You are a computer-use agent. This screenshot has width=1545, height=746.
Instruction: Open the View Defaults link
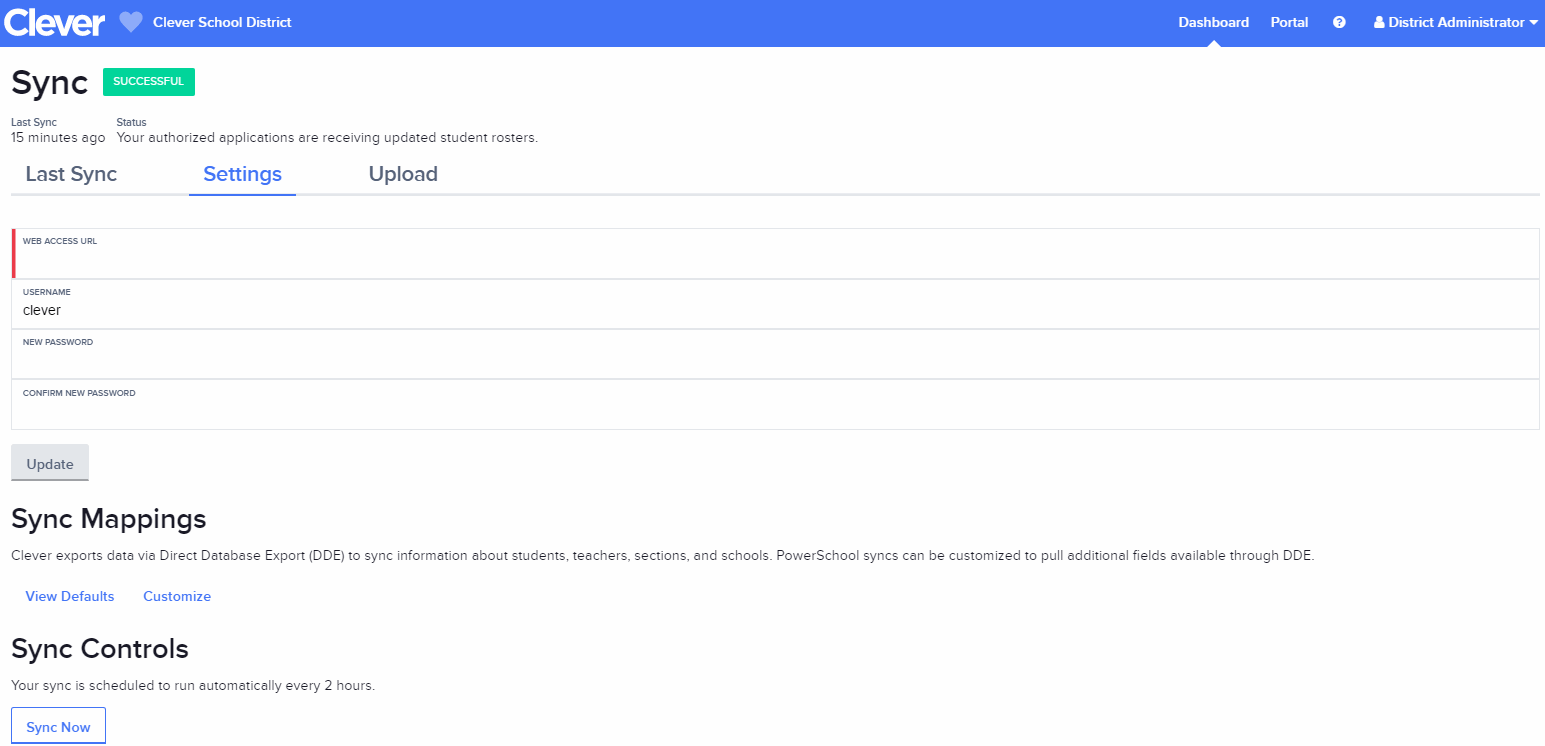point(70,596)
